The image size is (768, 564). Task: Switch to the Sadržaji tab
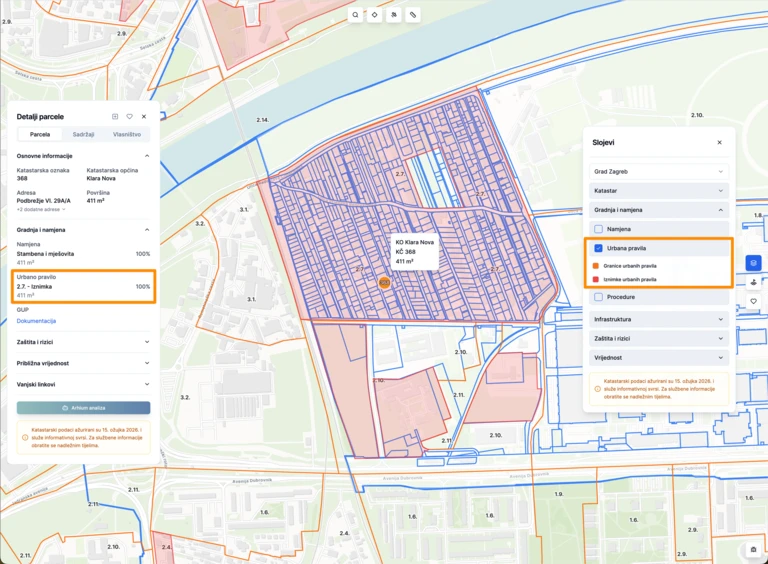pos(83,134)
